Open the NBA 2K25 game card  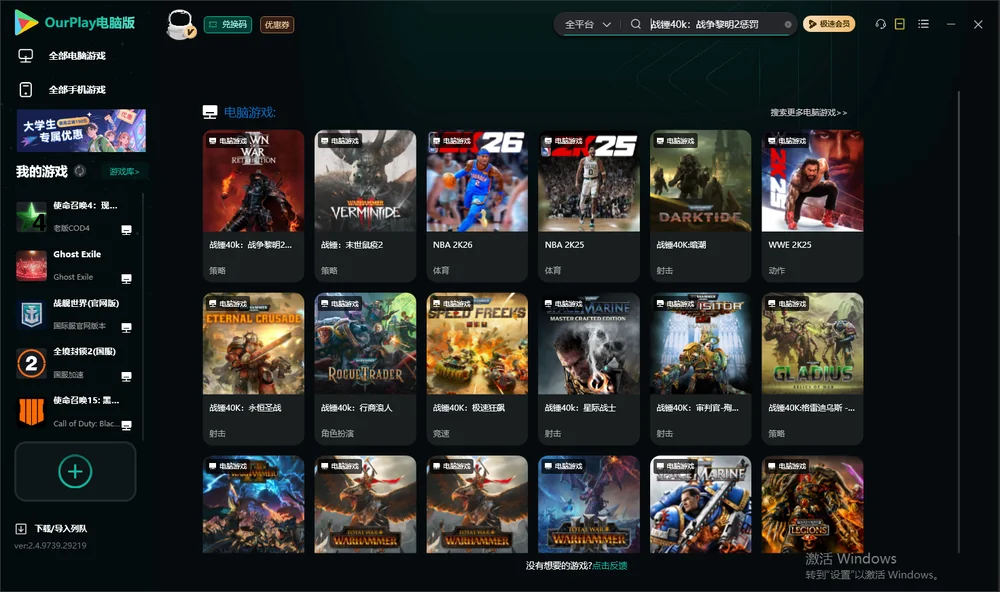(x=589, y=205)
